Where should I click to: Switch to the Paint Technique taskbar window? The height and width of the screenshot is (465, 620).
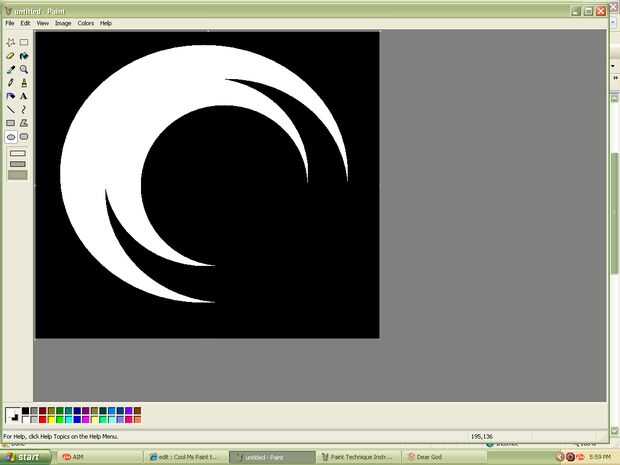358,457
